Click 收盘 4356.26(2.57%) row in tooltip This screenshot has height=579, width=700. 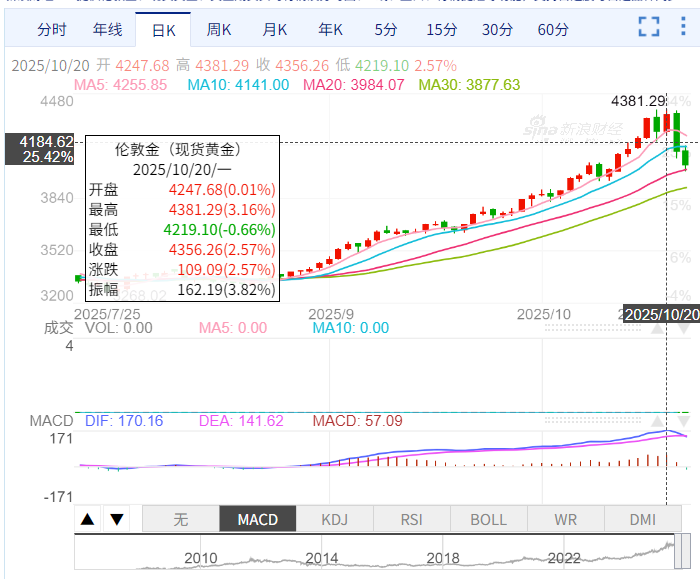pyautogui.click(x=182, y=250)
